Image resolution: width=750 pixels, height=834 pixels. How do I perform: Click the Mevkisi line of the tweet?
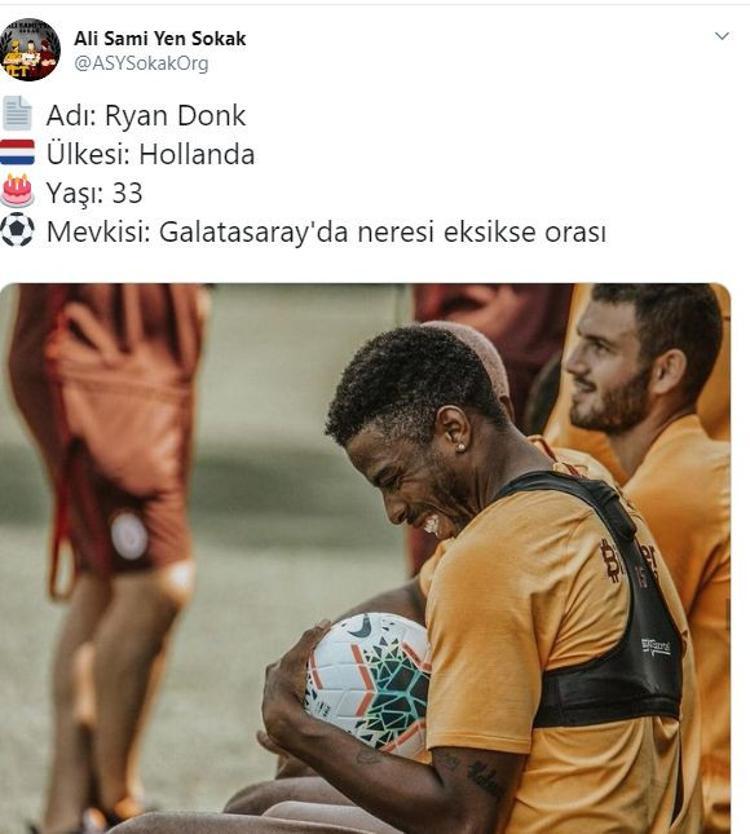coord(326,232)
